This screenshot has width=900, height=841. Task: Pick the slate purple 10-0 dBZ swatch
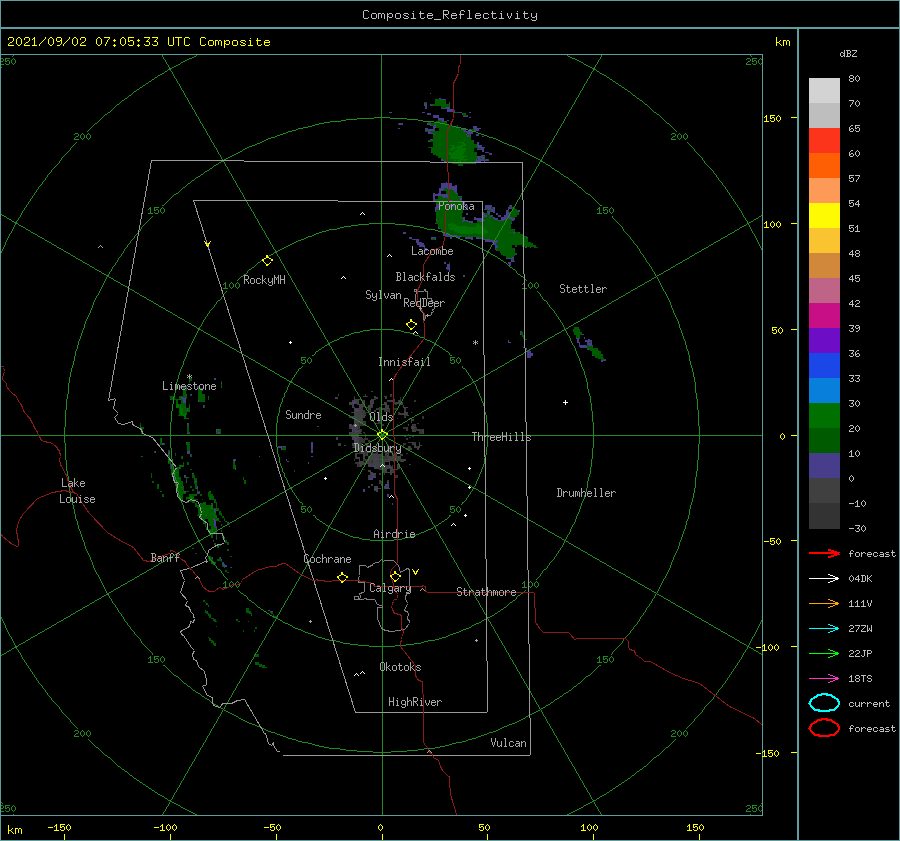point(824,466)
